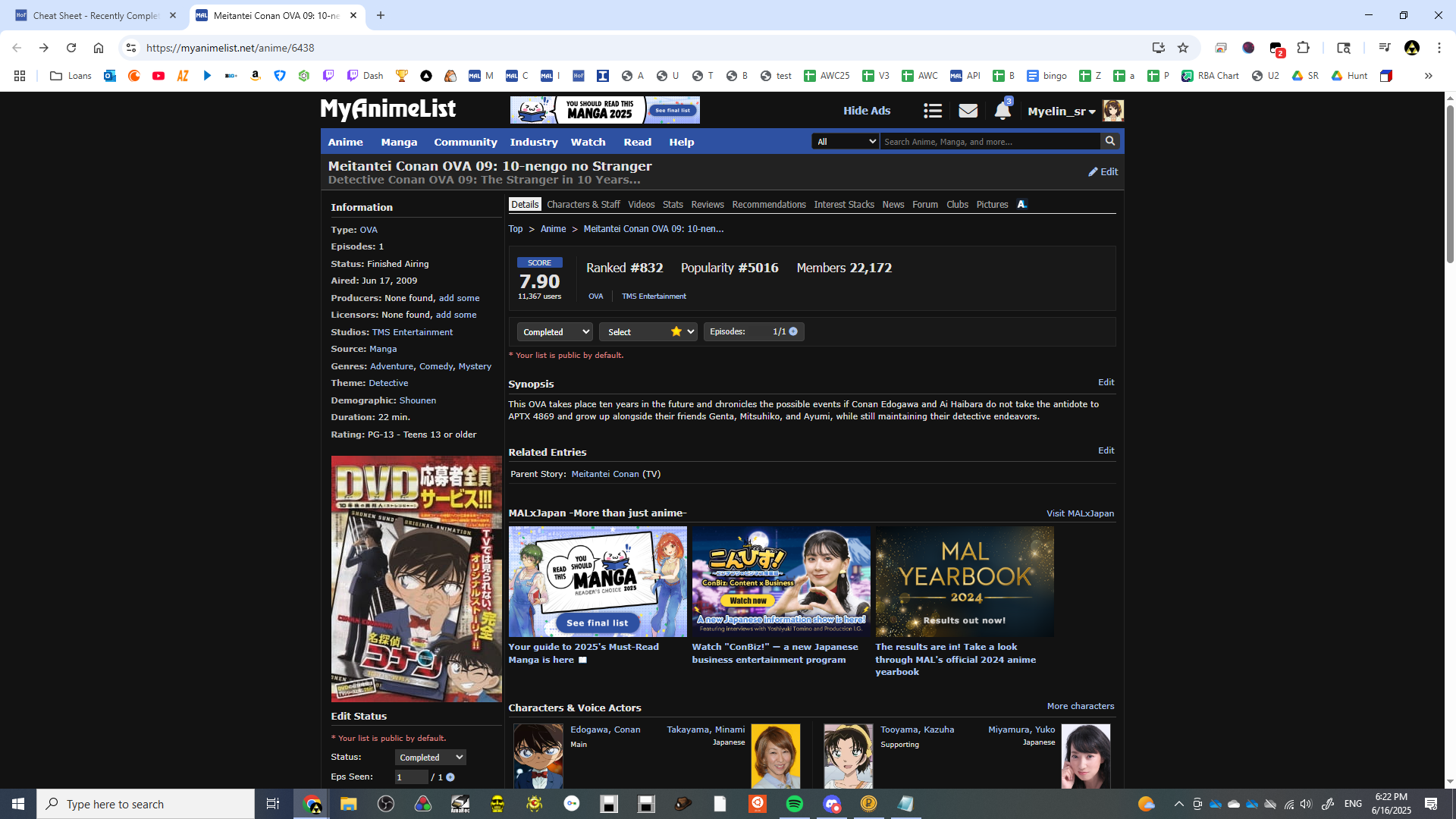Open Spotify from the taskbar
Viewport: 1456px width, 819px height.
click(x=794, y=804)
